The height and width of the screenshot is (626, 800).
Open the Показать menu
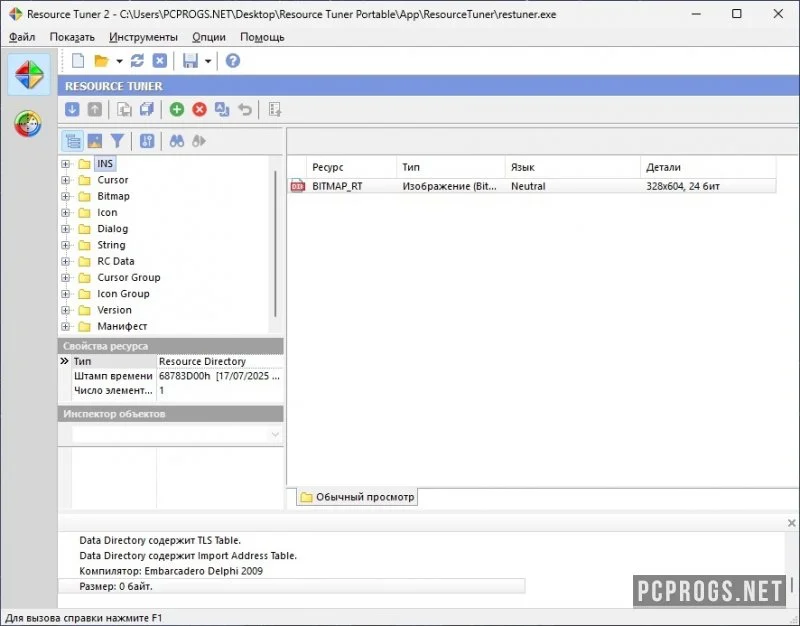click(72, 37)
